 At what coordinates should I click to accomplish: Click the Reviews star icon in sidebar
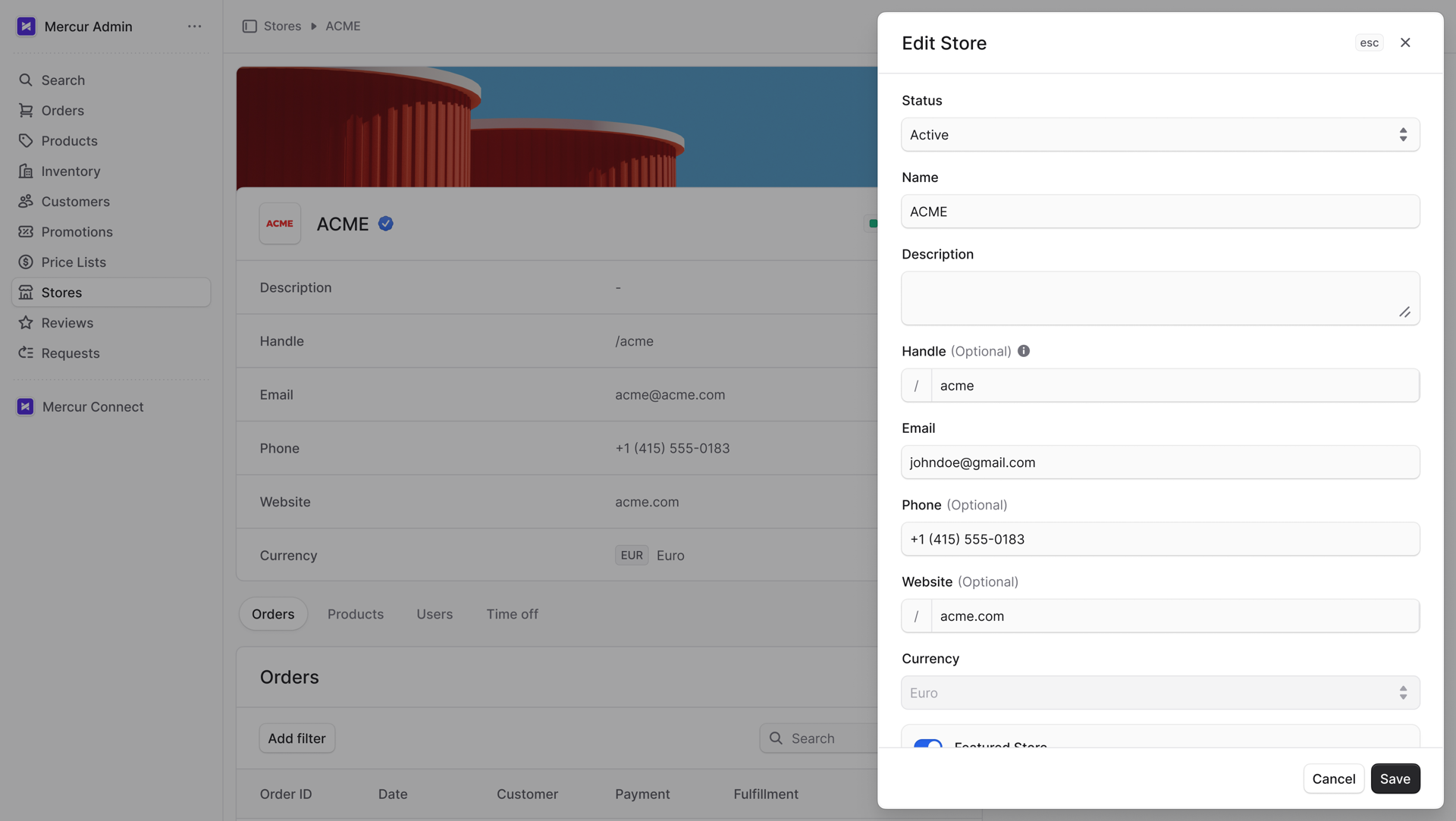tap(26, 323)
